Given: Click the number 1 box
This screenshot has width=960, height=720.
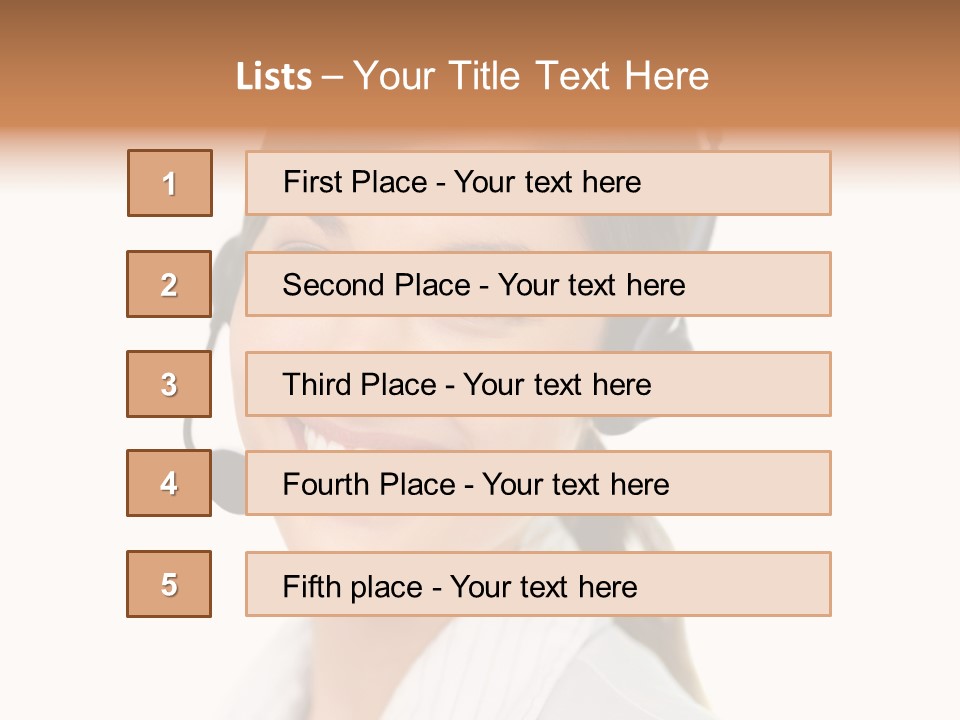Looking at the screenshot, I should click(x=170, y=183).
